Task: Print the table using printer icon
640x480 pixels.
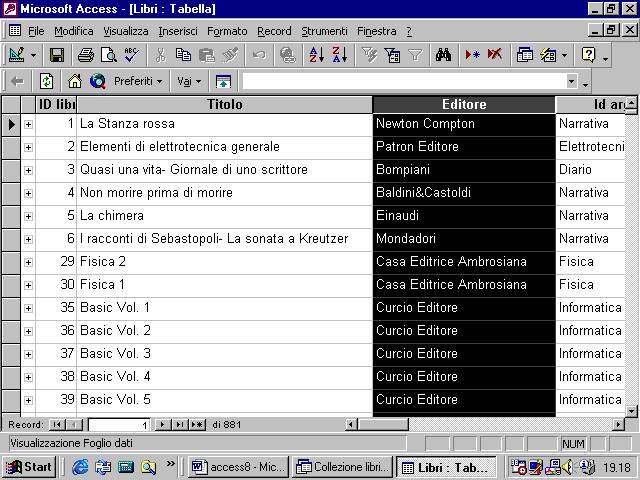Action: [x=86, y=55]
